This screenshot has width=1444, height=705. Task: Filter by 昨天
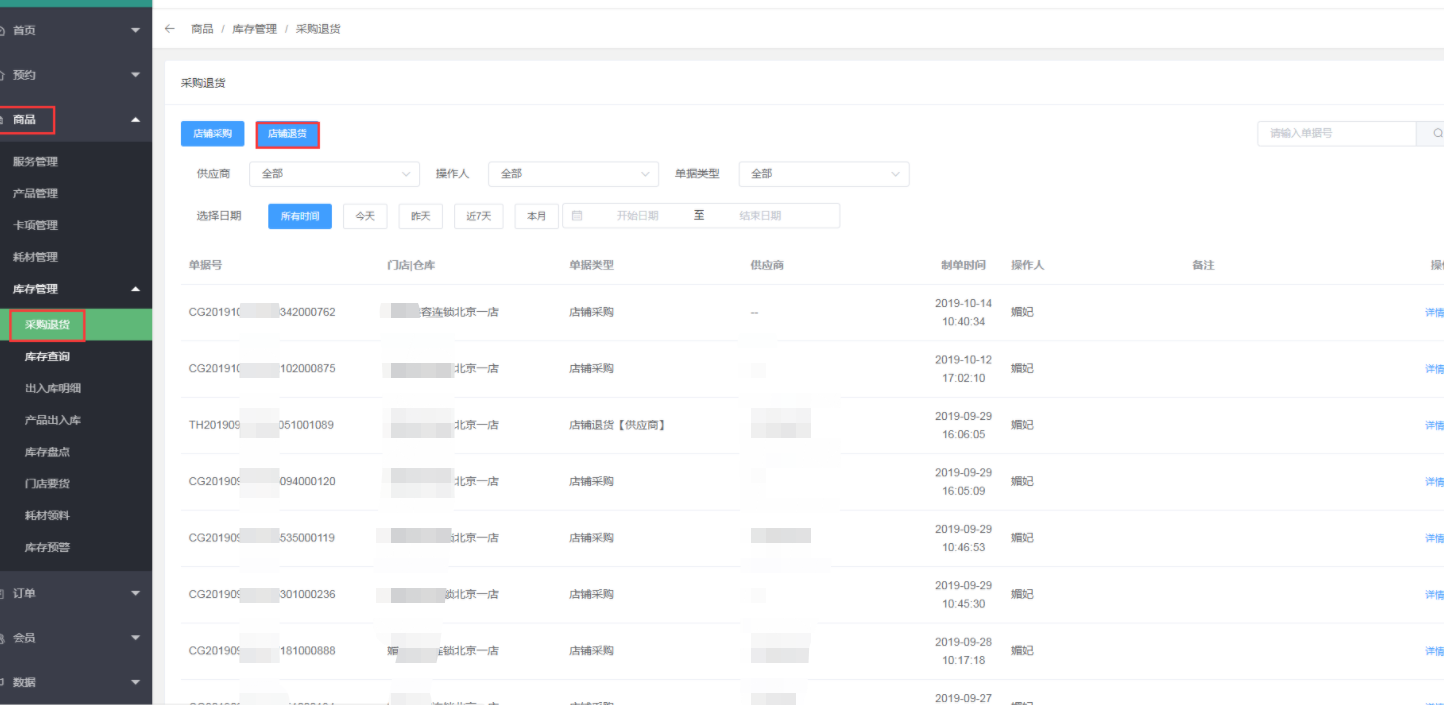tap(421, 216)
